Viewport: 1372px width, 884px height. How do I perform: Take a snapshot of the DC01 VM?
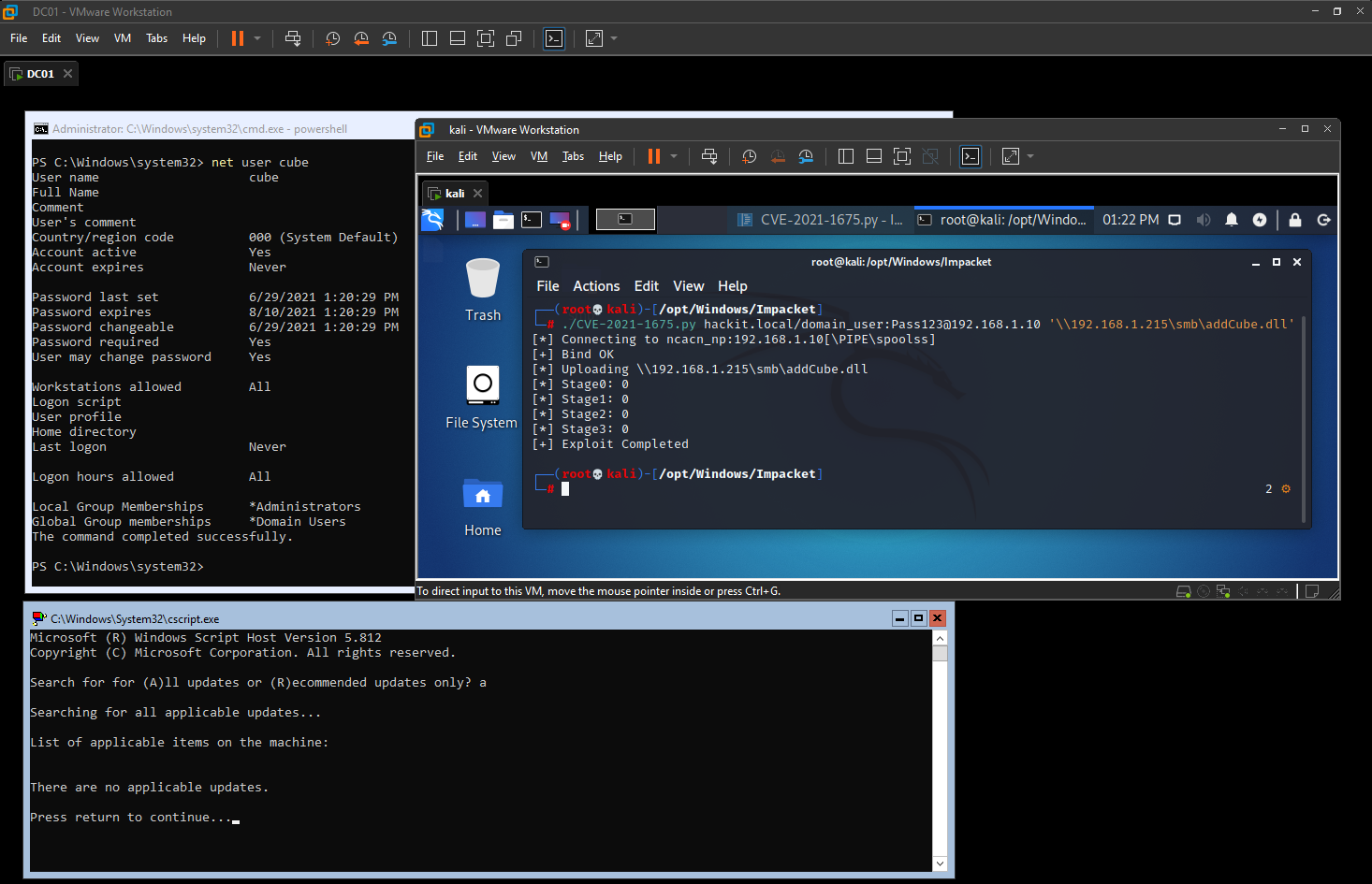point(332,38)
